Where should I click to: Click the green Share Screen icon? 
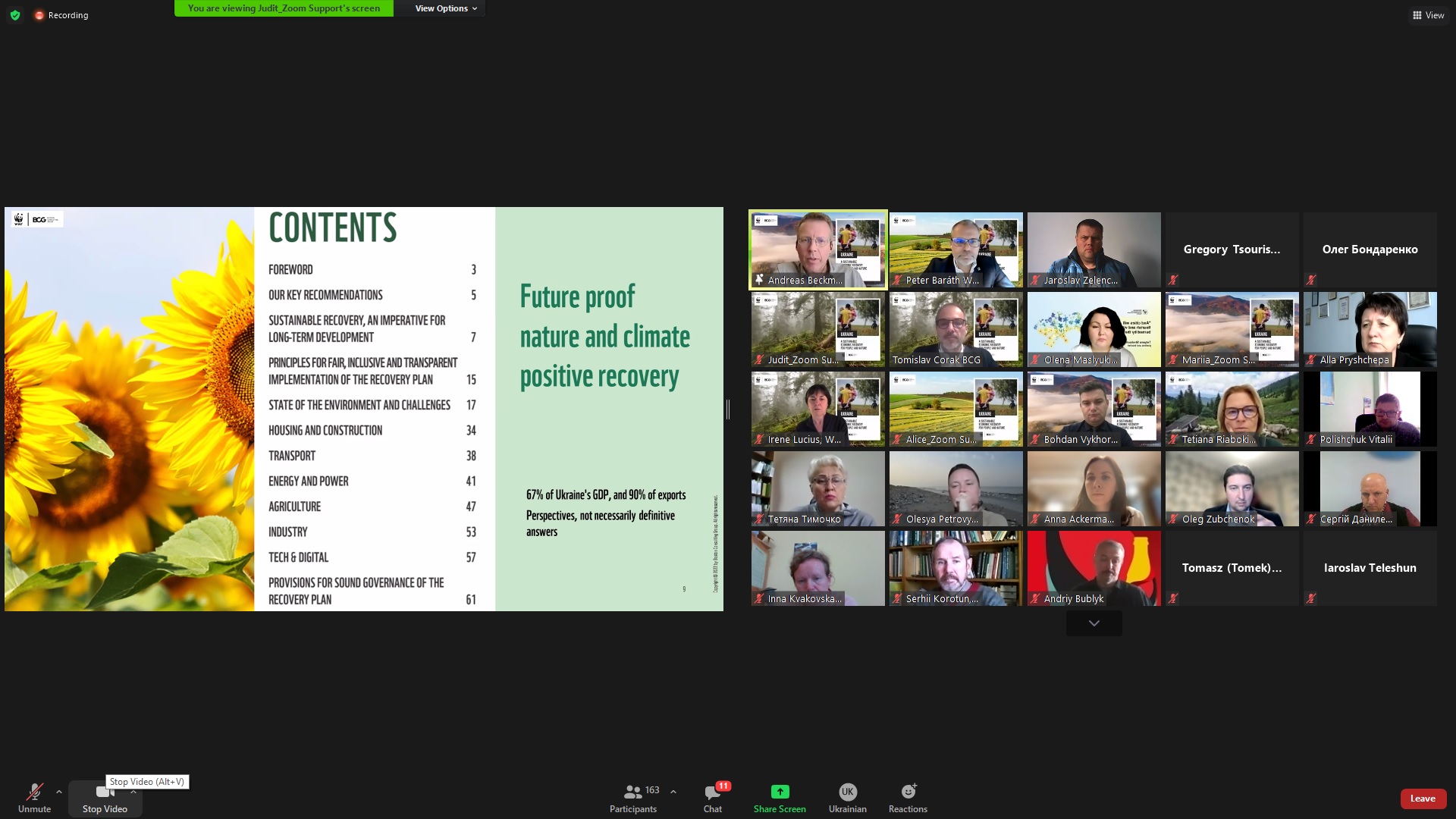pos(780,792)
